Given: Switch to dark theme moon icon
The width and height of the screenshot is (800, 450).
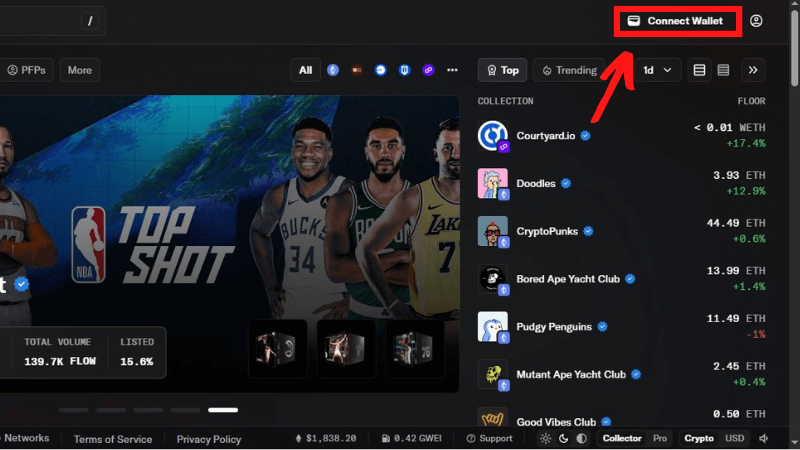Looking at the screenshot, I should pos(563,438).
